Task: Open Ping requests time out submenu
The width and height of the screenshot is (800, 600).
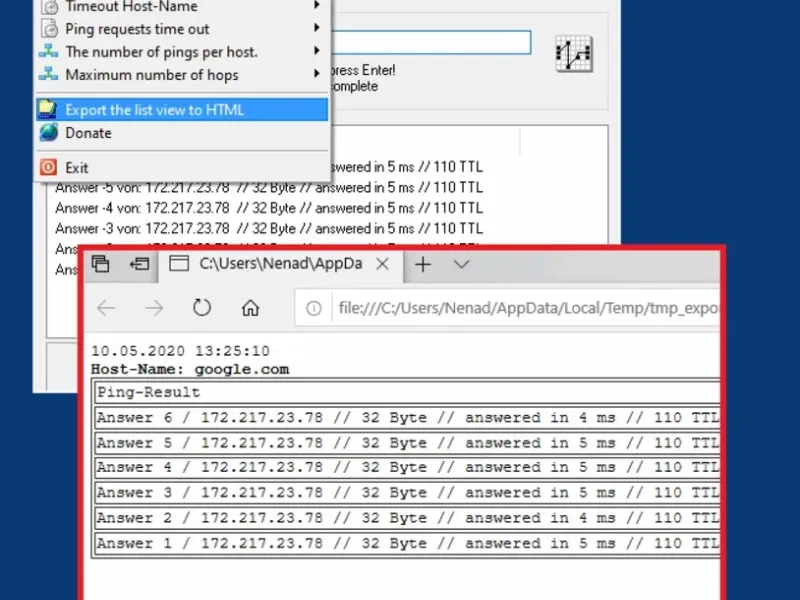Action: point(182,29)
